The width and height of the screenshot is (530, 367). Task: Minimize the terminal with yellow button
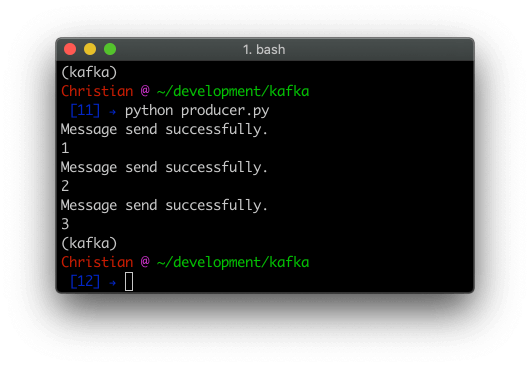click(90, 49)
